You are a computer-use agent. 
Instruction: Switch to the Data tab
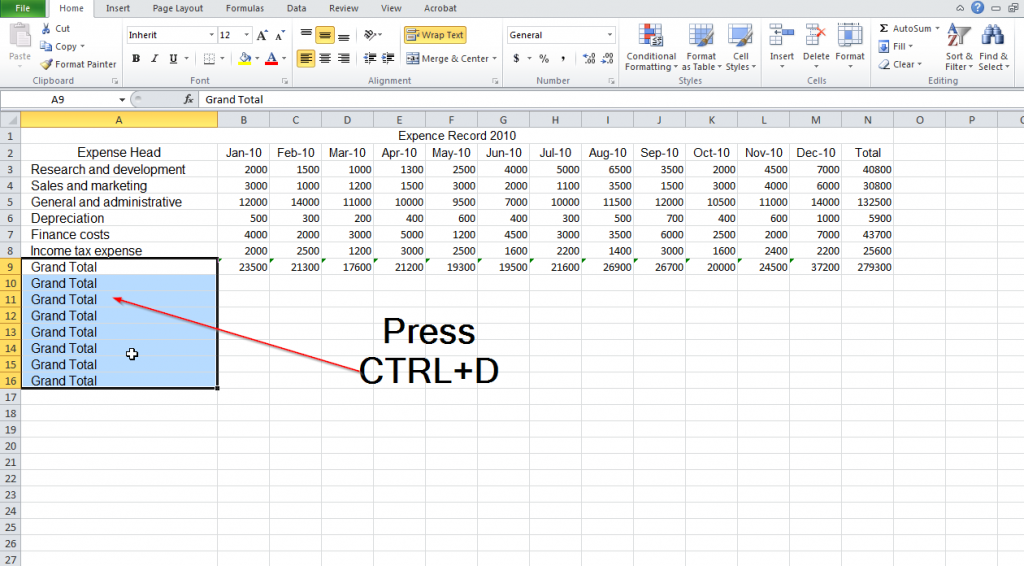[296, 8]
